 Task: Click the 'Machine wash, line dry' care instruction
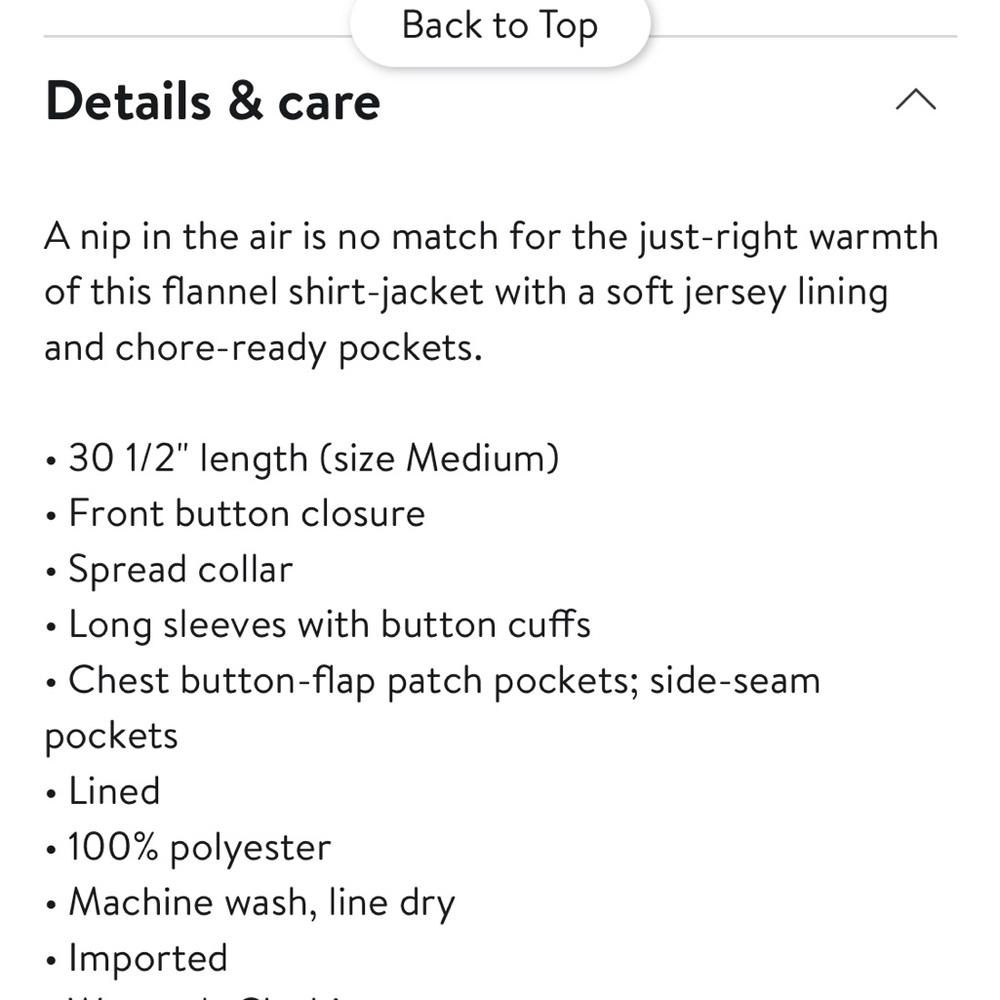click(x=260, y=902)
